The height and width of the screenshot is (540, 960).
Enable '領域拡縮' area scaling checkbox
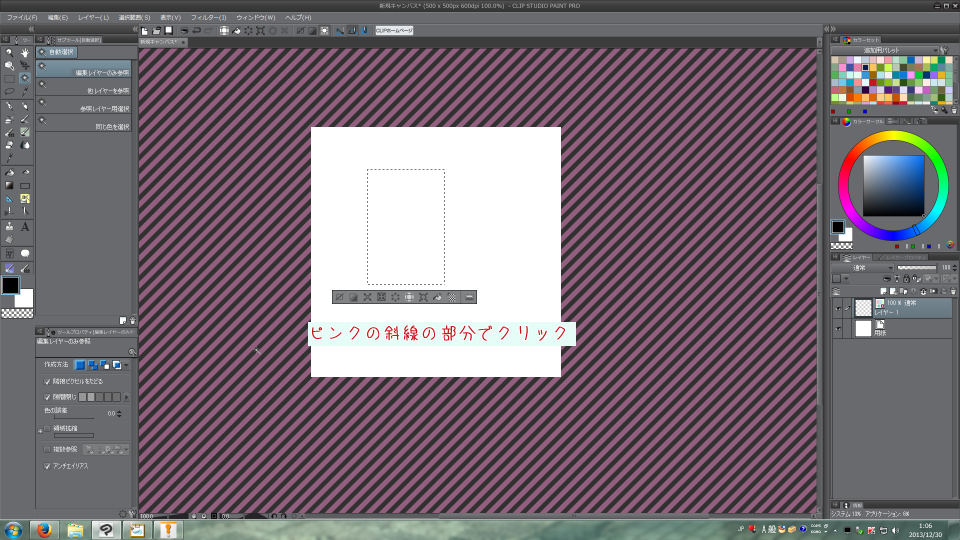click(47, 429)
